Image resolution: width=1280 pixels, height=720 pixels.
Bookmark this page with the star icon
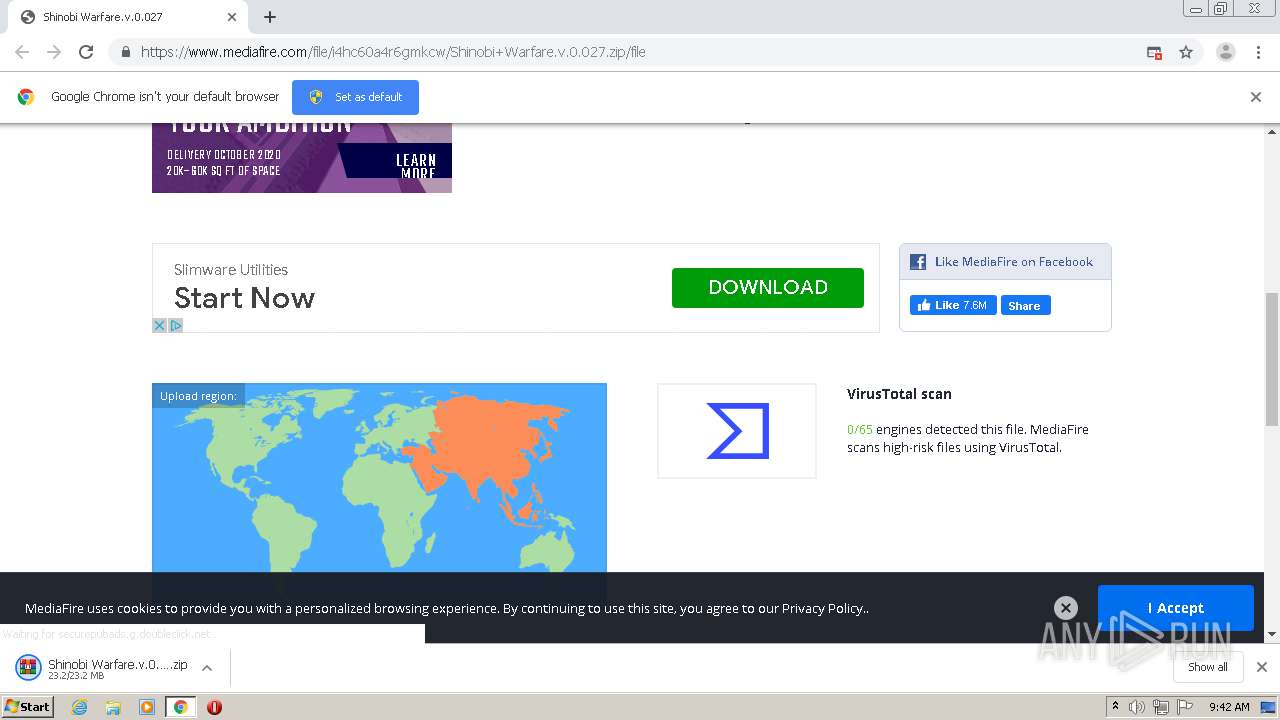pos(1186,52)
